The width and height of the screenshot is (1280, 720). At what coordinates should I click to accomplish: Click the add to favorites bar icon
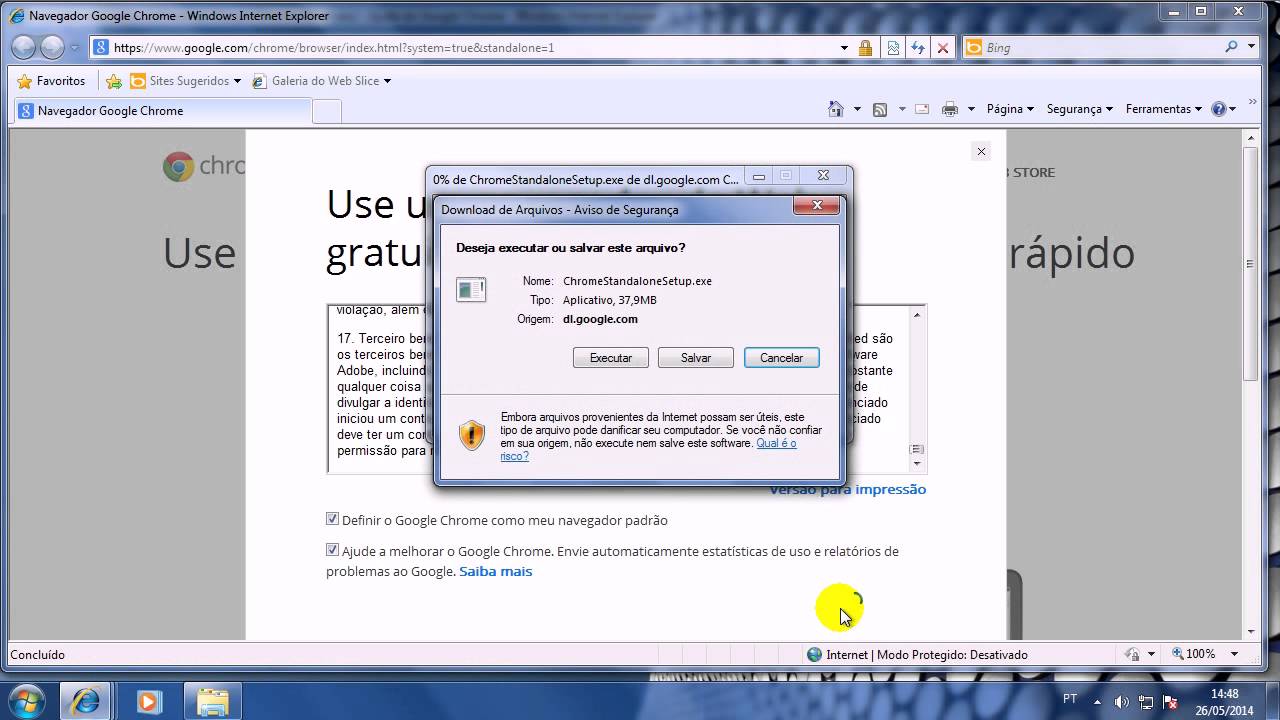(x=114, y=81)
